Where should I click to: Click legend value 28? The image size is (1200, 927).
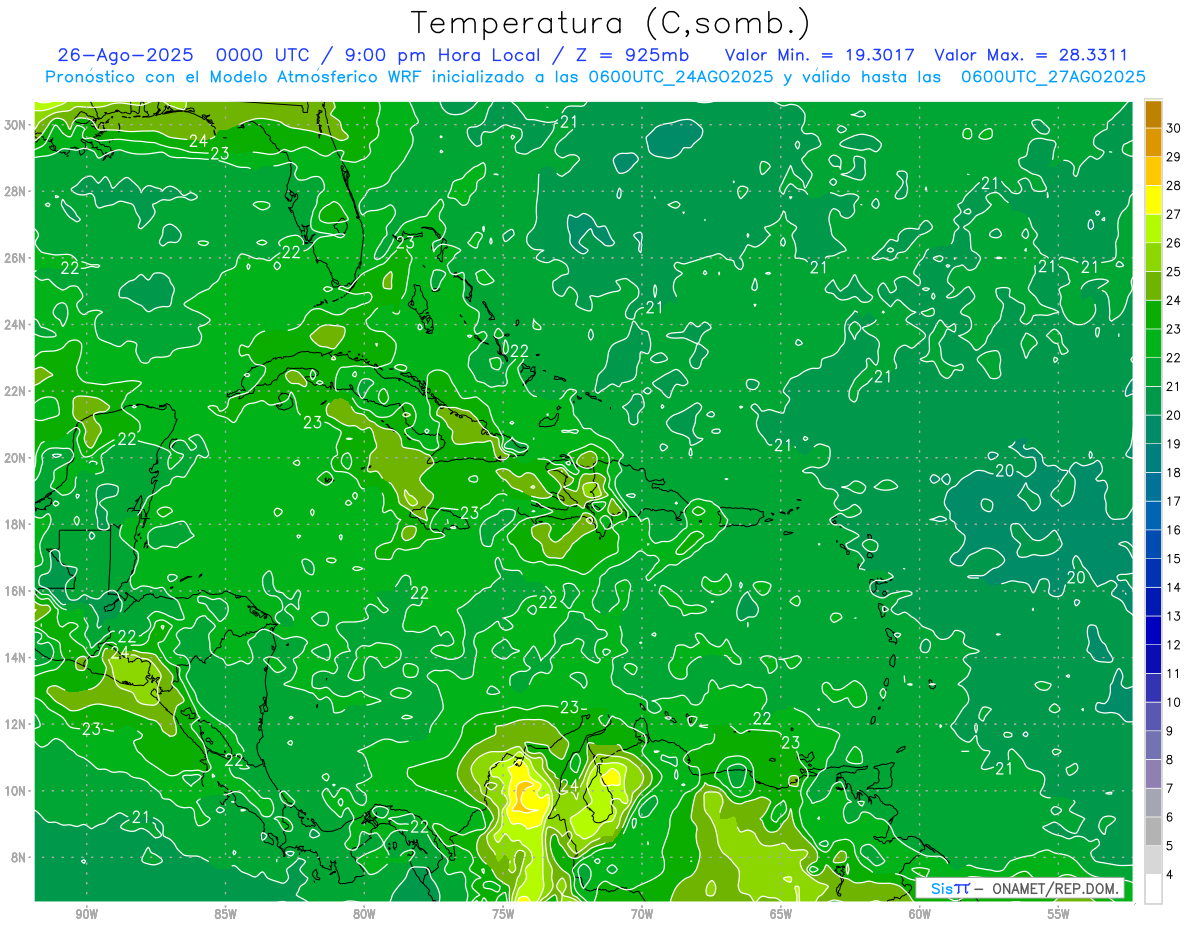(x=1174, y=185)
